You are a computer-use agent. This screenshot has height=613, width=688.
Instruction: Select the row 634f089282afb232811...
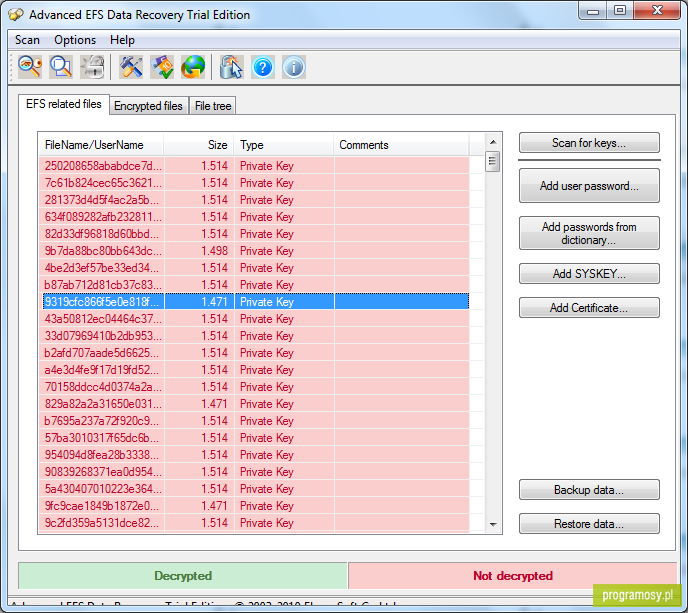[x=256, y=217]
